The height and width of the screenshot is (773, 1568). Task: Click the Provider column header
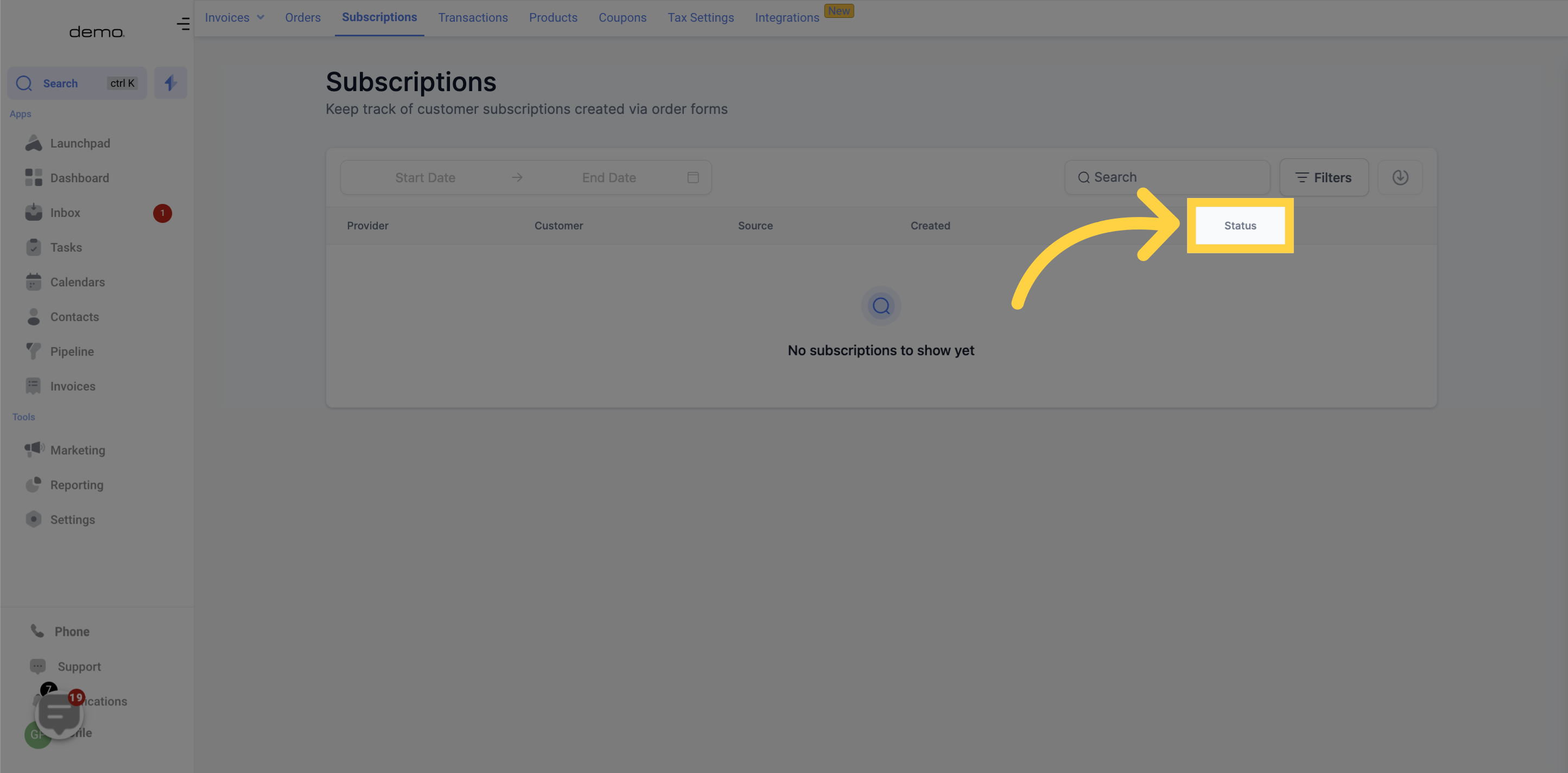pyautogui.click(x=367, y=226)
